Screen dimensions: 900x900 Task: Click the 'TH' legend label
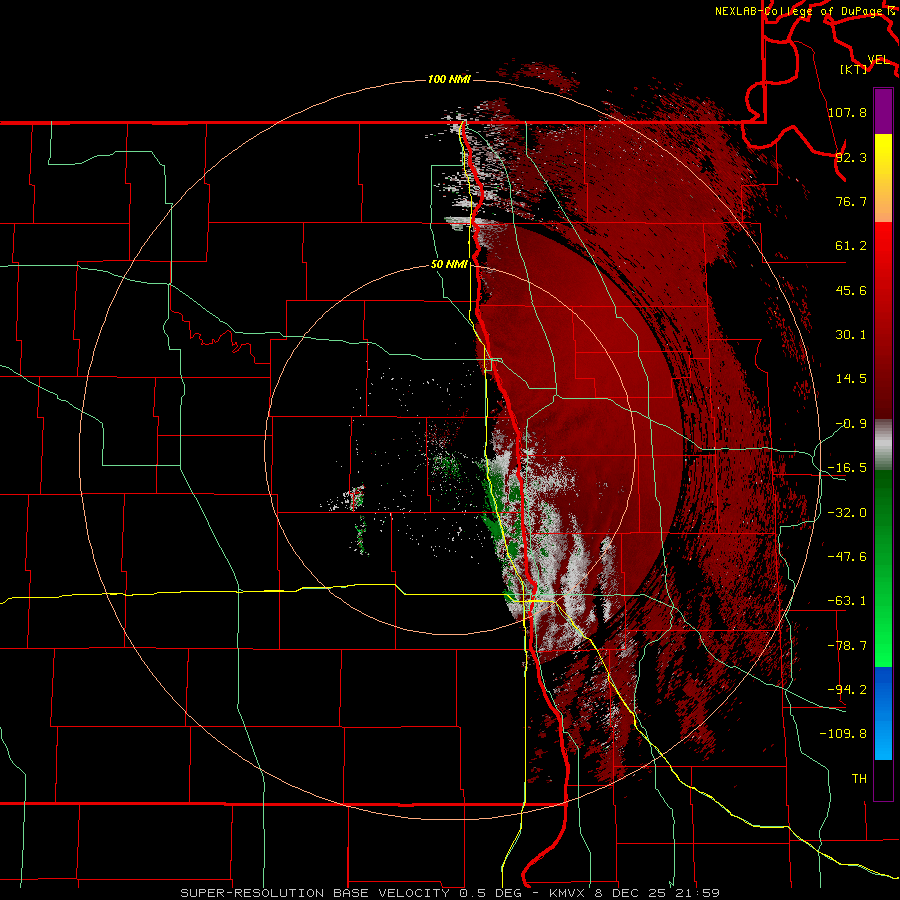(x=859, y=779)
